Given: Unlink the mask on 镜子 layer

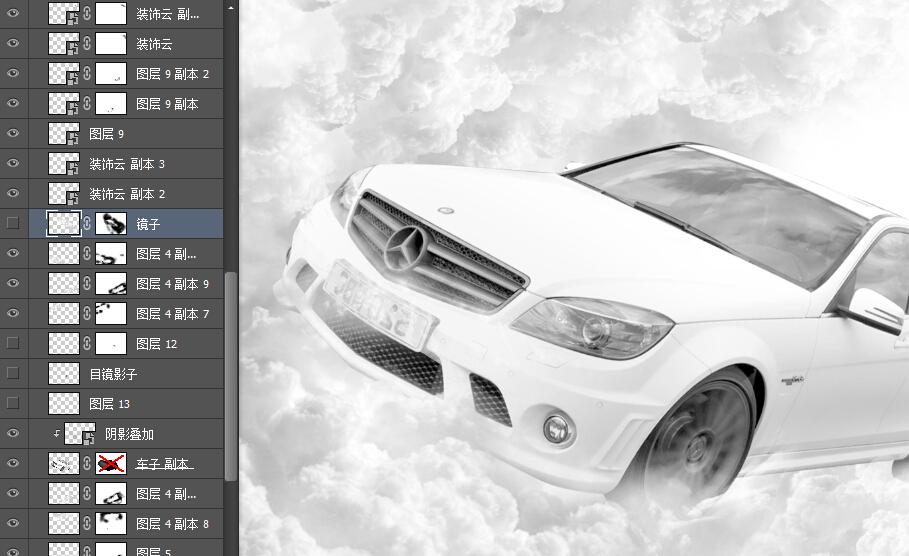Looking at the screenshot, I should coord(87,223).
